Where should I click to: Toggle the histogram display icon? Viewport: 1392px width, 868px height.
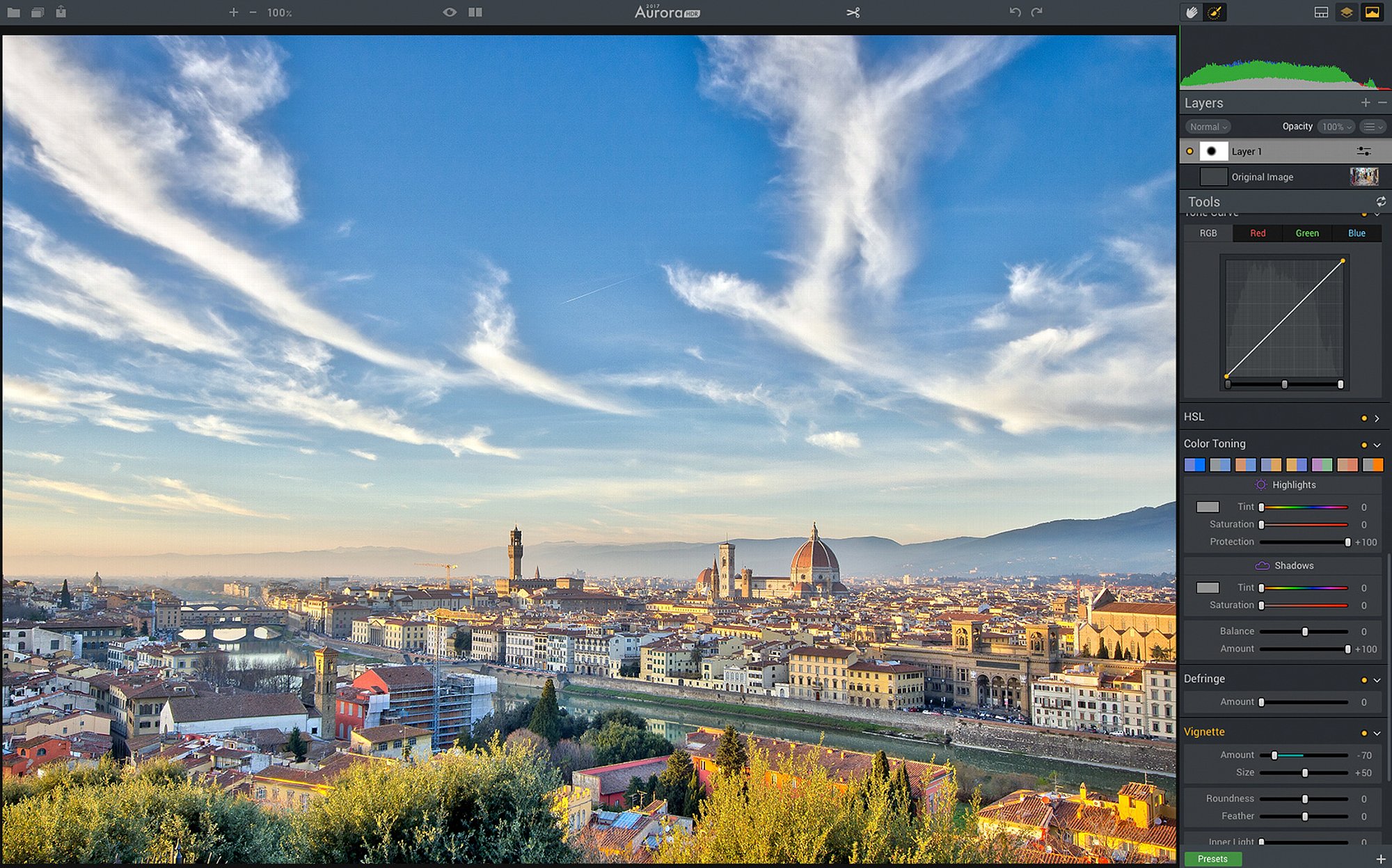point(1373,13)
